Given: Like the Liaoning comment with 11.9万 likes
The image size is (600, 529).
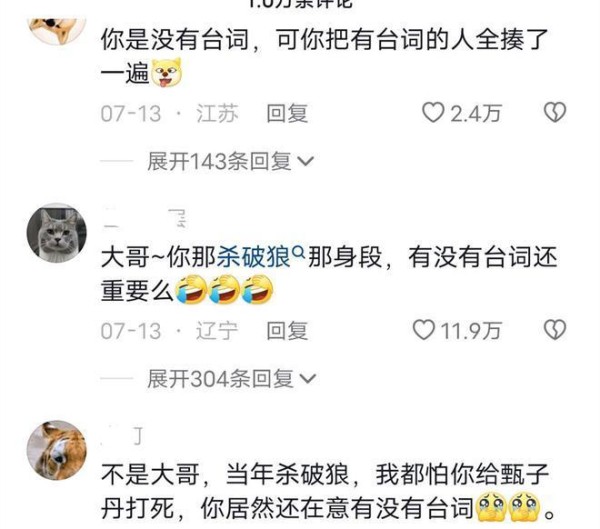Looking at the screenshot, I should [x=424, y=330].
